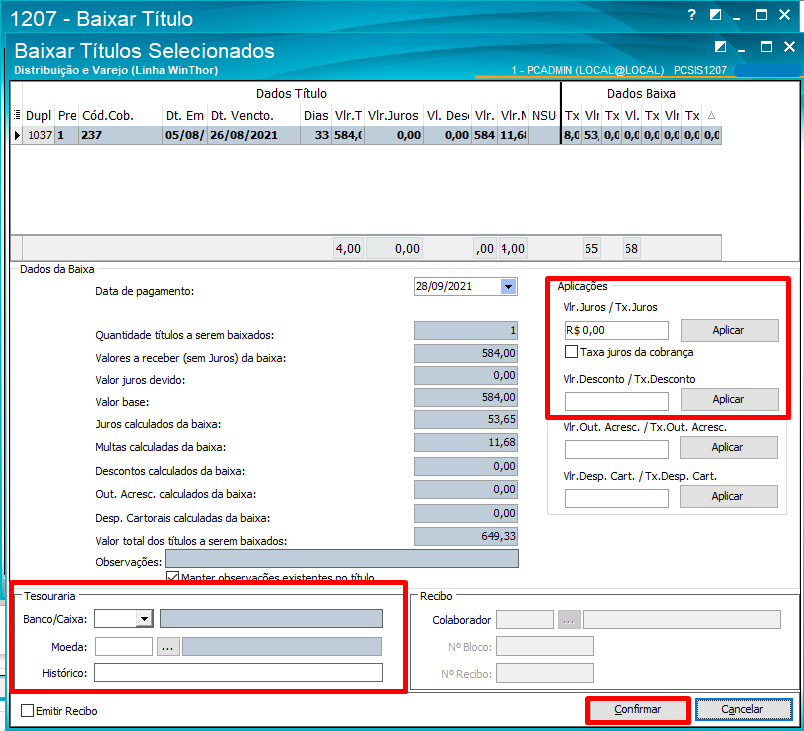The width and height of the screenshot is (804, 731).
Task: Click the diagonal restore icon in the 1207 Baixar Título title bar
Action: coord(715,15)
